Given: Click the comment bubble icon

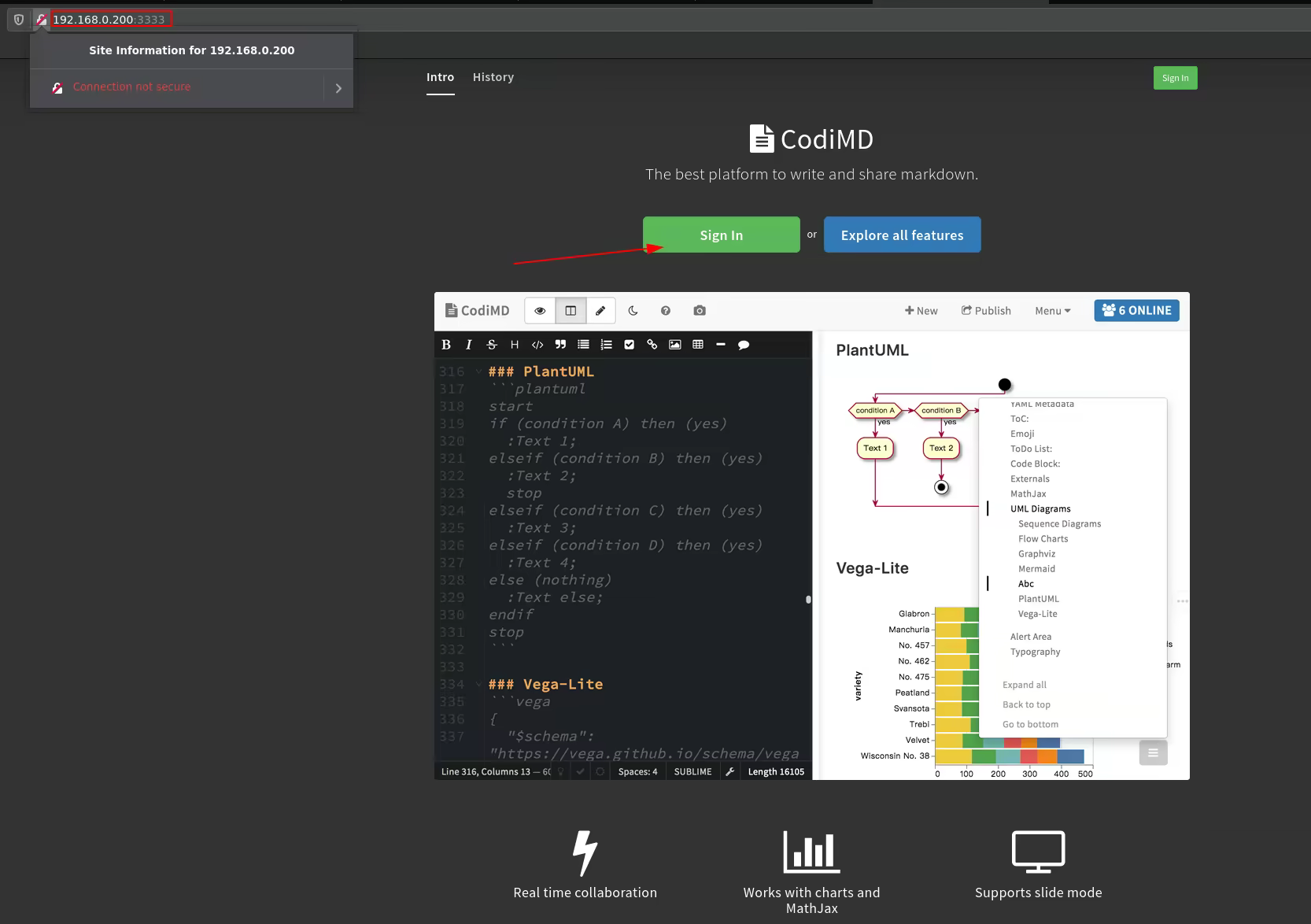Looking at the screenshot, I should click(x=744, y=345).
